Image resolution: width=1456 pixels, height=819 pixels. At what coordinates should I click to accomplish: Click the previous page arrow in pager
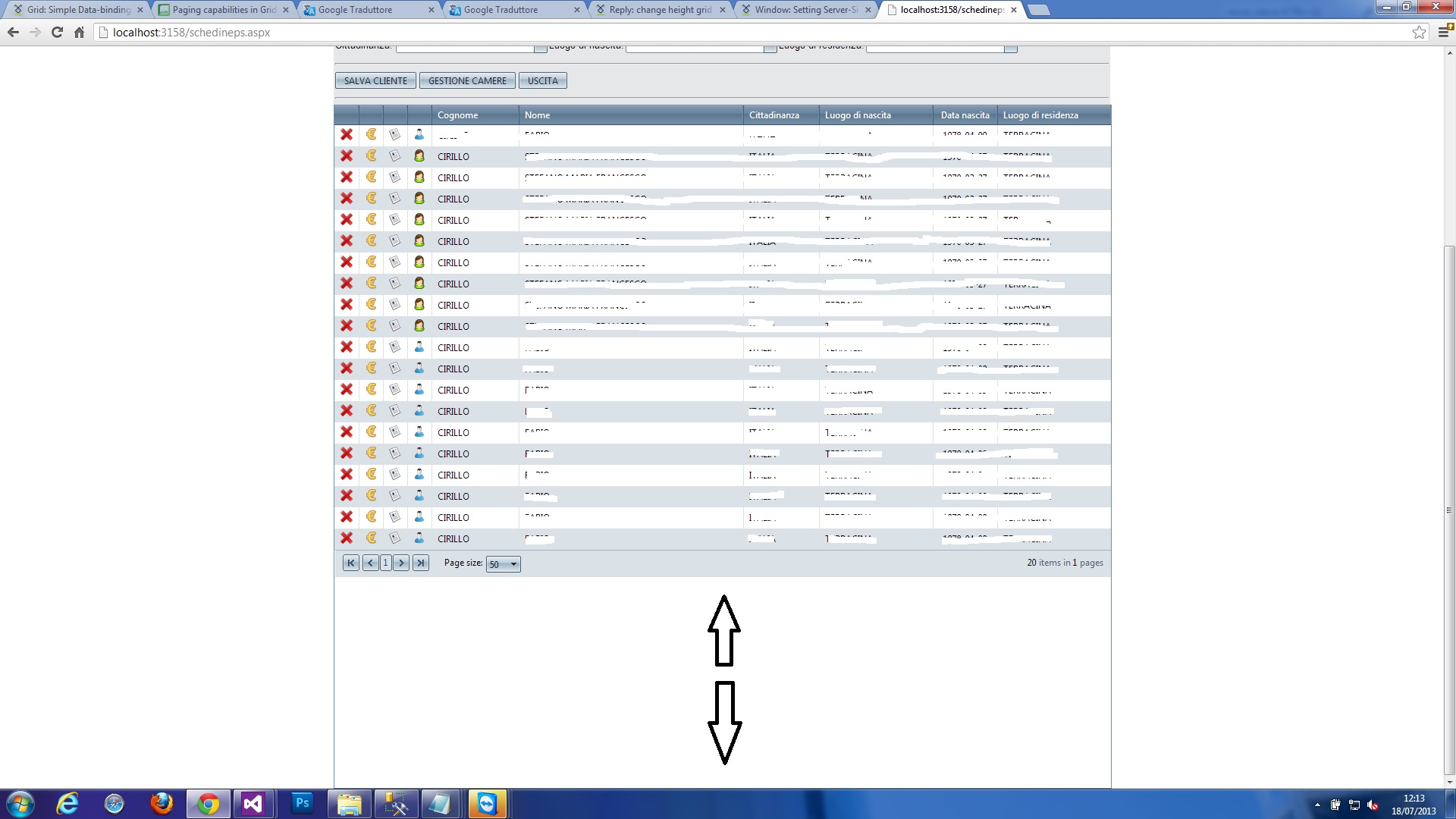(x=370, y=563)
